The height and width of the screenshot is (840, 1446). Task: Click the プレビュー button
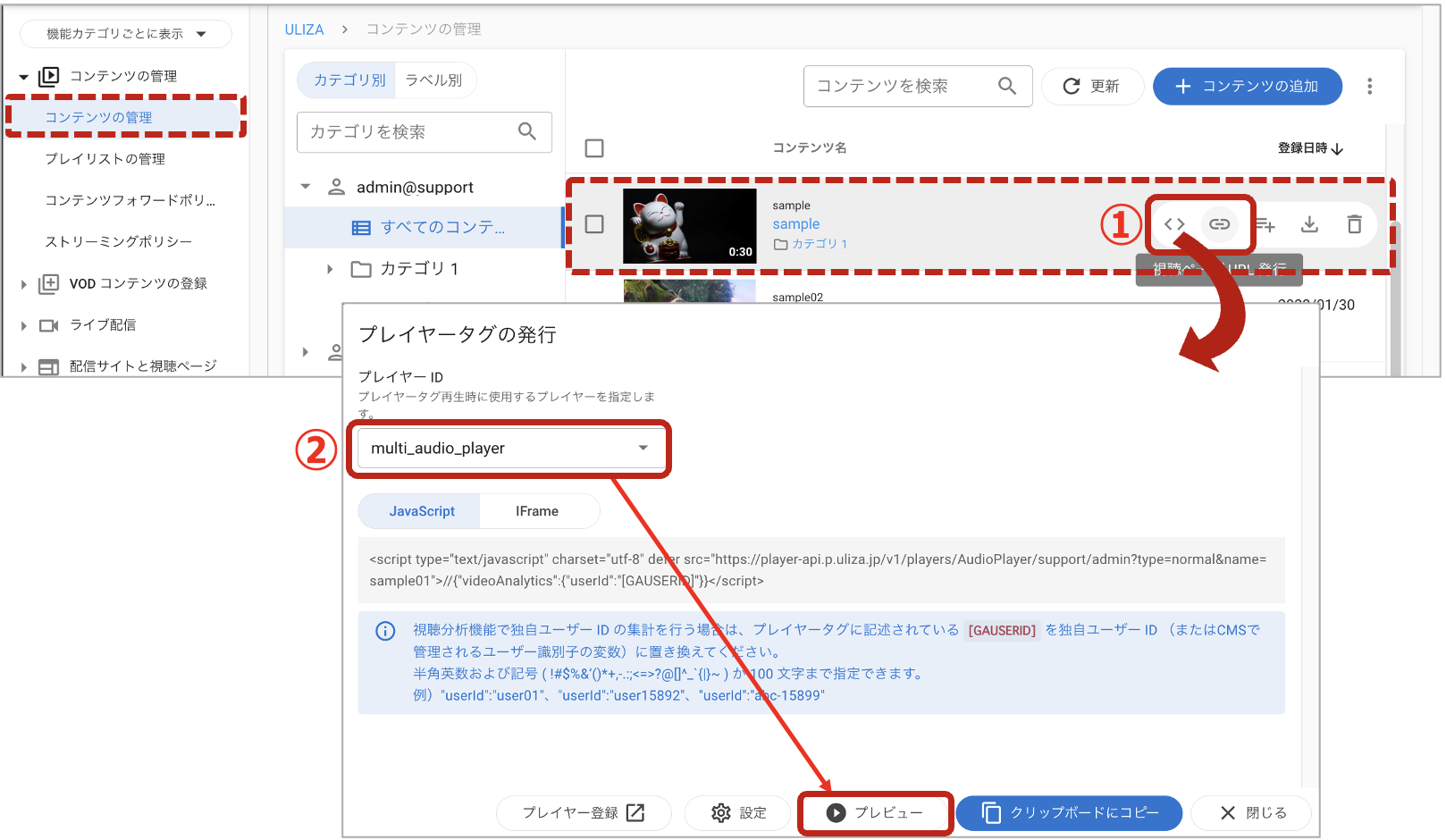tap(875, 812)
